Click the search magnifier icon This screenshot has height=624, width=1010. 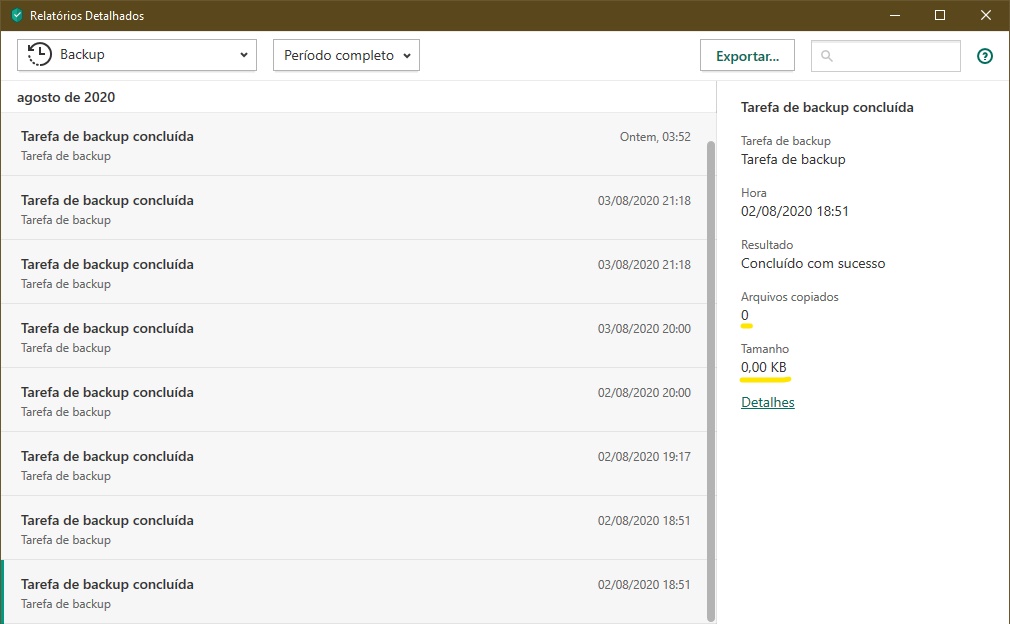[827, 56]
